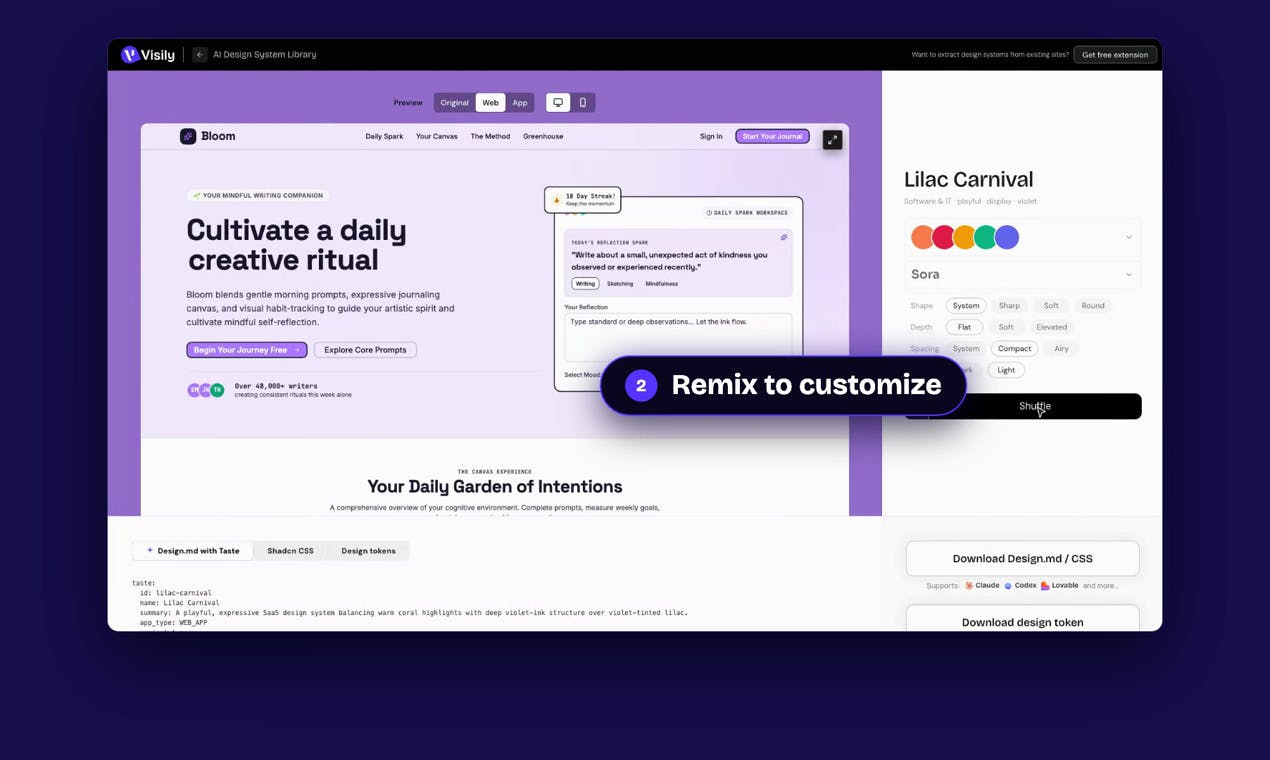Pick the amber yellow palette swatch
The image size is (1270, 760).
pyautogui.click(x=964, y=237)
